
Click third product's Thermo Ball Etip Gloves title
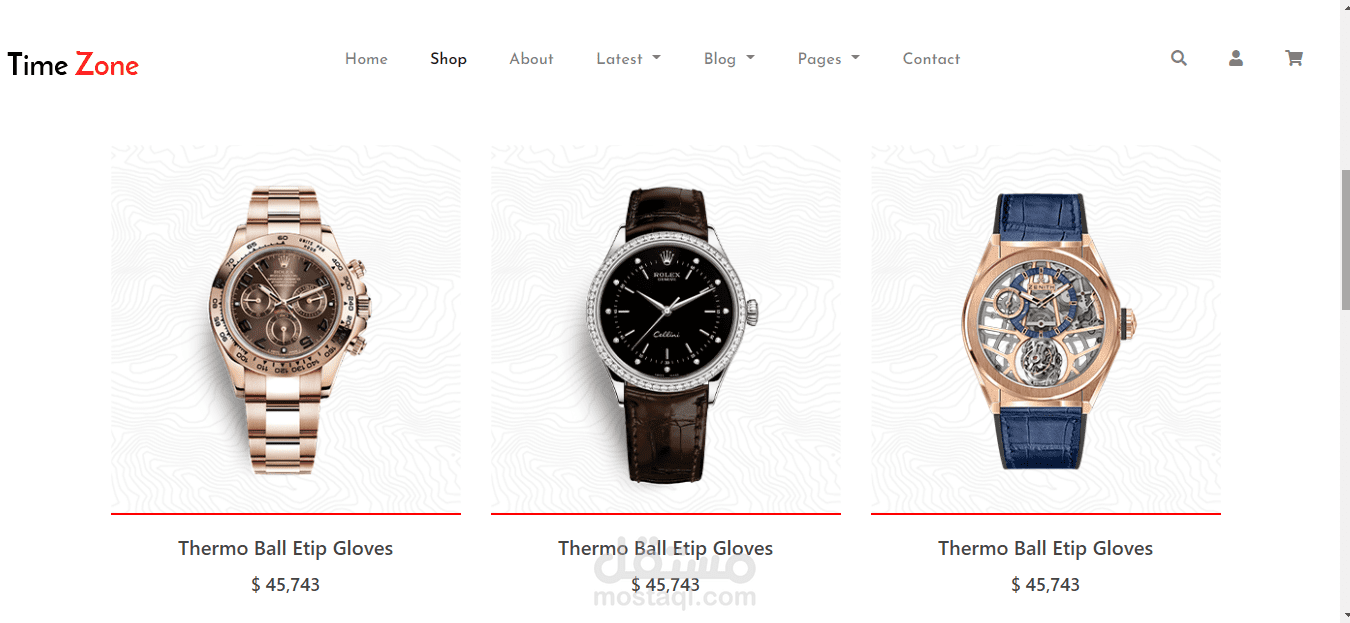1046,548
